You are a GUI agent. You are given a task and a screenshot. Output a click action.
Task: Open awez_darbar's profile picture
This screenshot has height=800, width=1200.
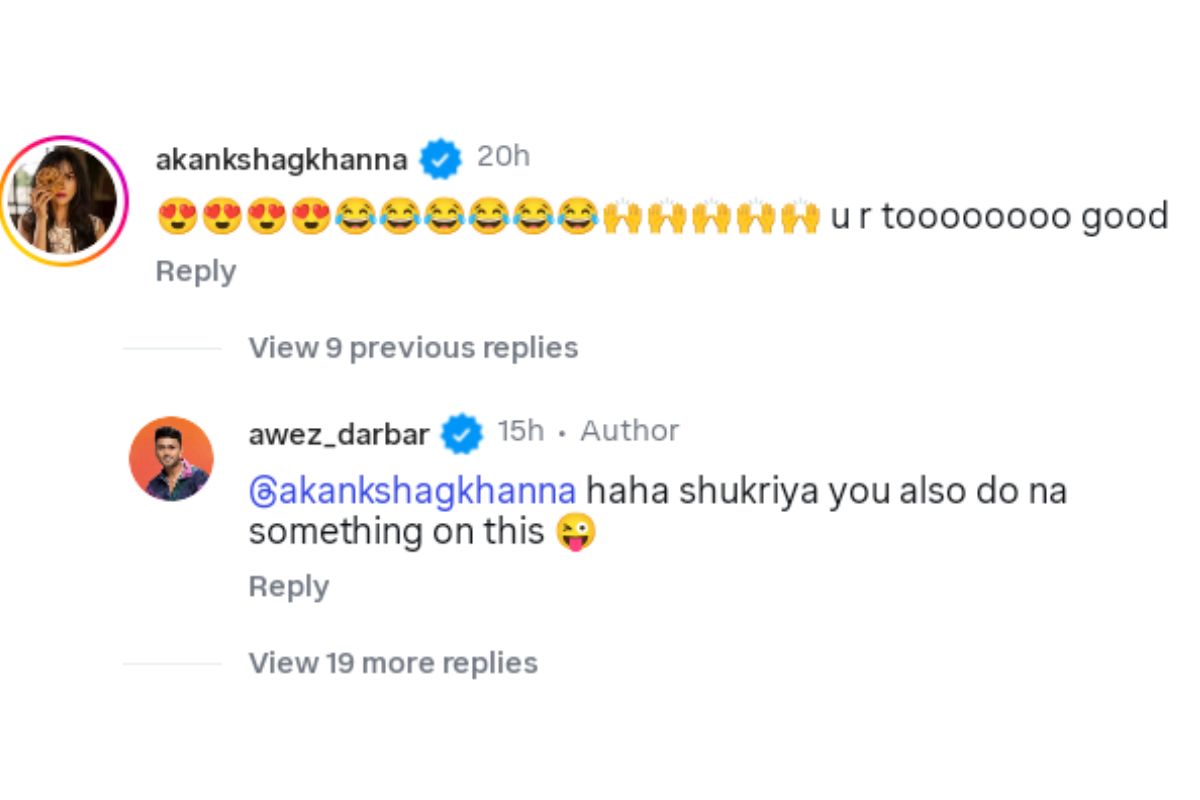(171, 459)
